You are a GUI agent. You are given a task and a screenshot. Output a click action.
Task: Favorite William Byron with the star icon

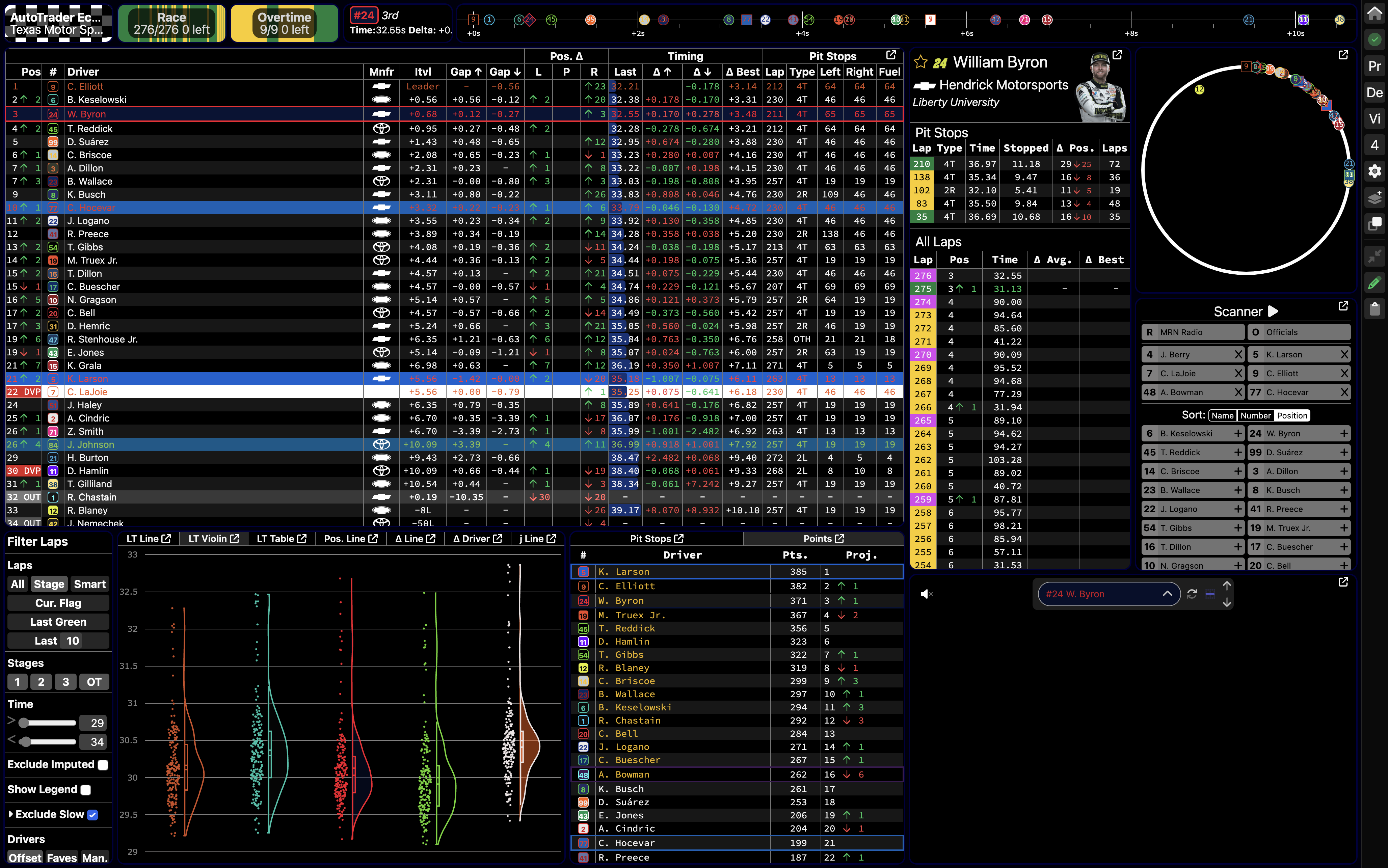921,62
